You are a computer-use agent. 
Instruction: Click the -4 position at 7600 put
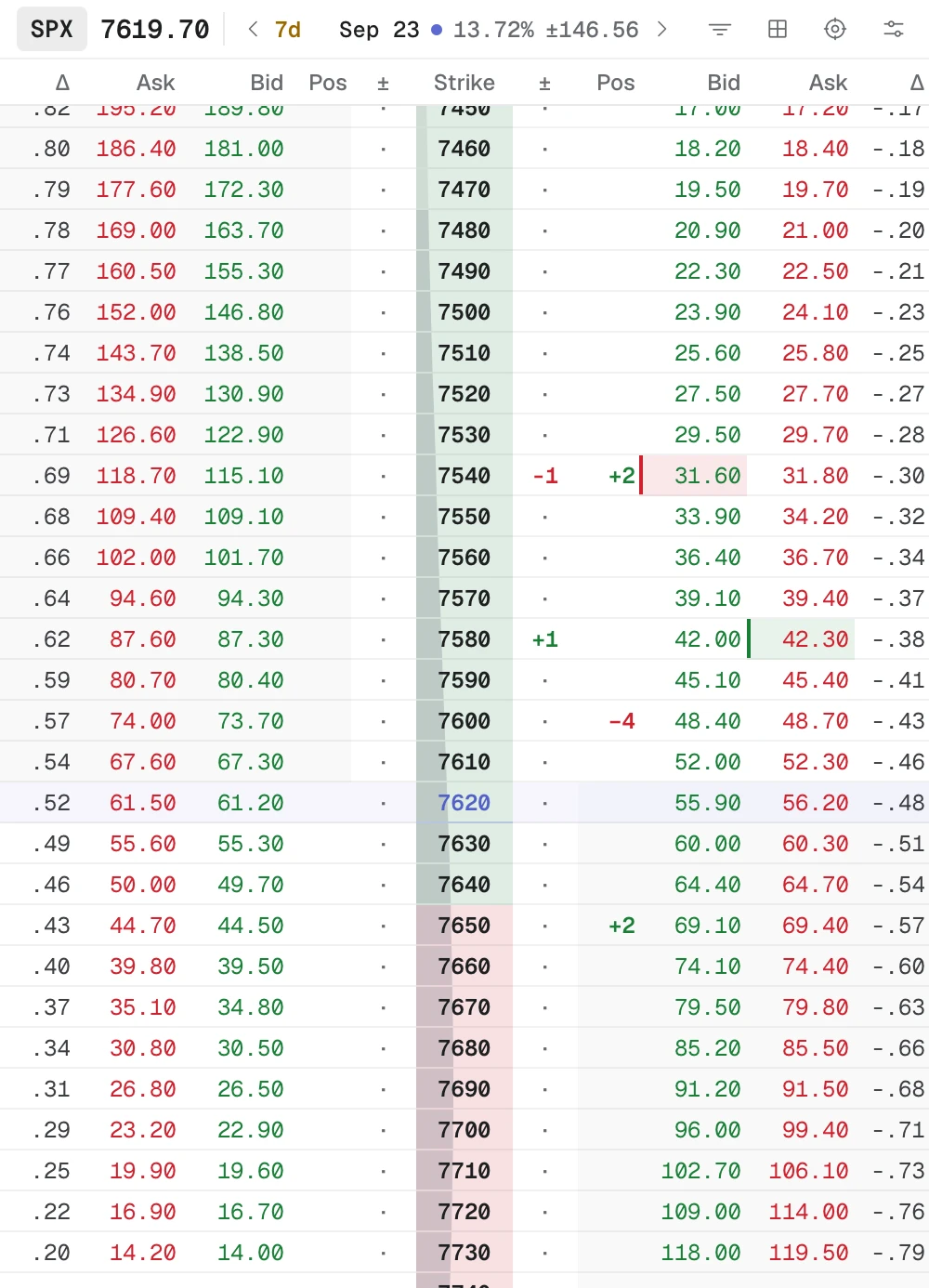(622, 721)
